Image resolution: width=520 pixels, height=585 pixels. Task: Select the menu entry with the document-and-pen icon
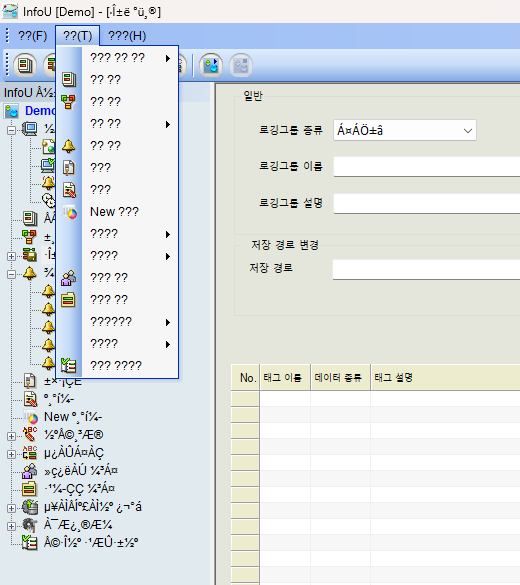(x=117, y=168)
